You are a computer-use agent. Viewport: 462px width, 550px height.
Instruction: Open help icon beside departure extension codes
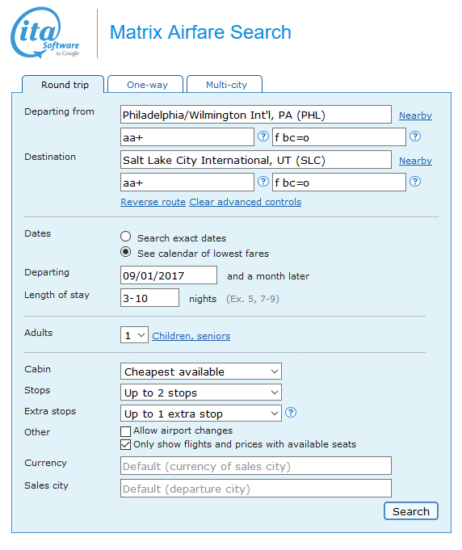415,136
